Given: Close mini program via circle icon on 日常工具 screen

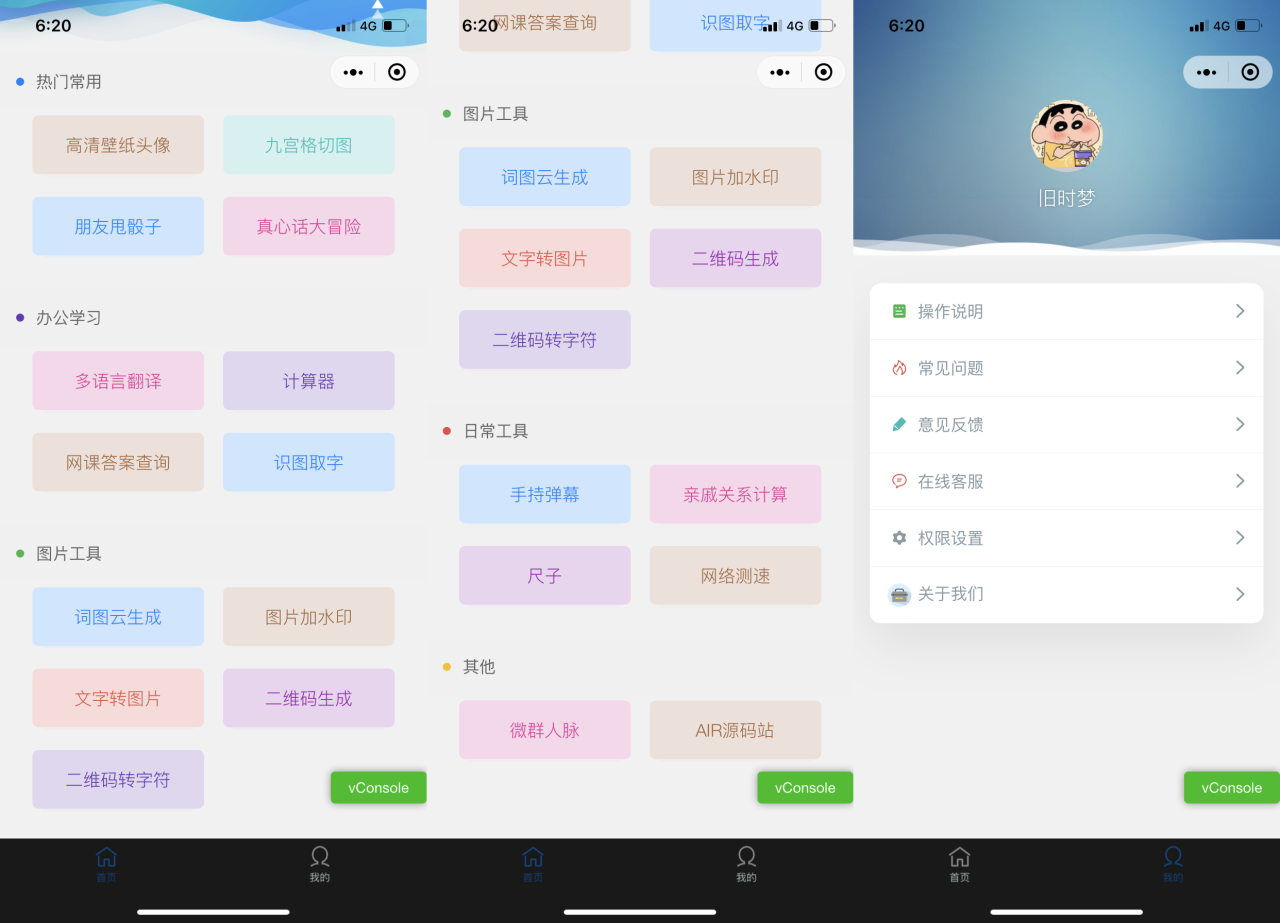Looking at the screenshot, I should point(824,72).
